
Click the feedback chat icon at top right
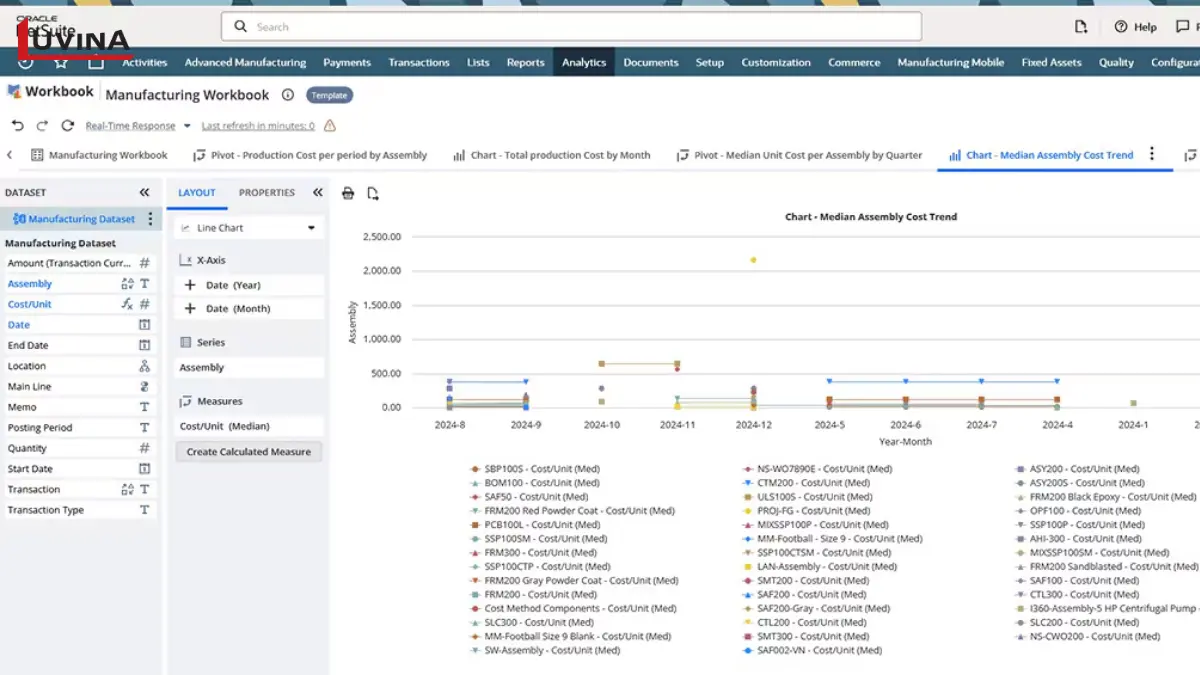point(1184,26)
